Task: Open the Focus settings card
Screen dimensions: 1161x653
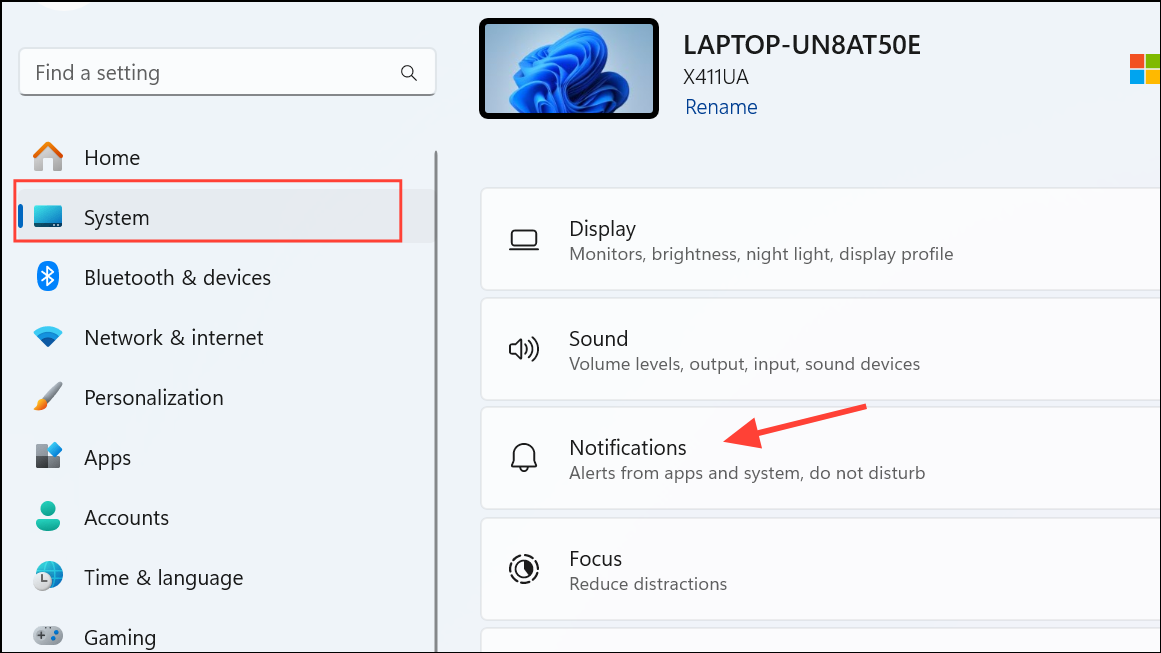Action: (820, 569)
